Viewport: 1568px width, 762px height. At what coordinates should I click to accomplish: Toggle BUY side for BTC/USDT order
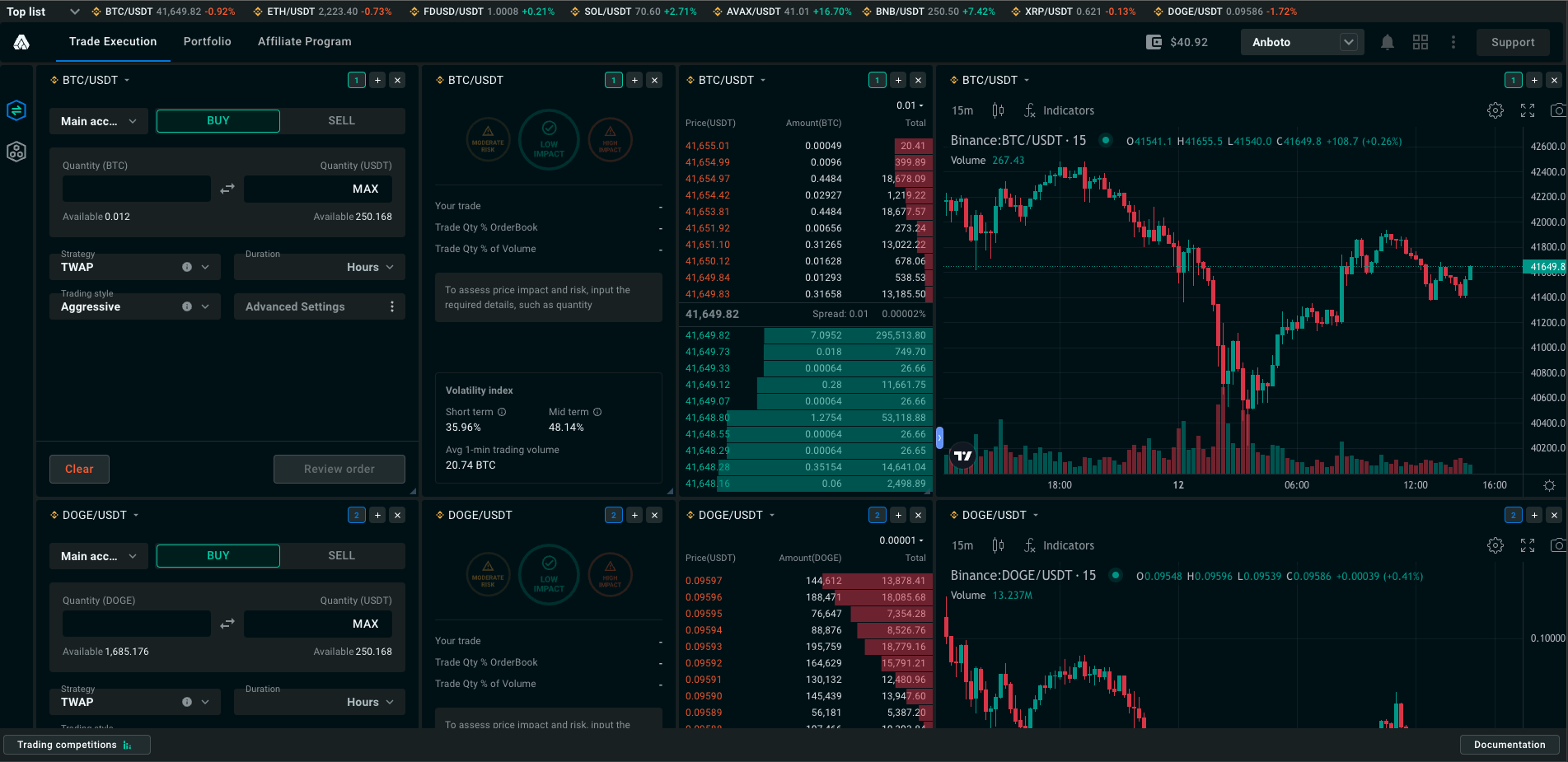coord(218,121)
